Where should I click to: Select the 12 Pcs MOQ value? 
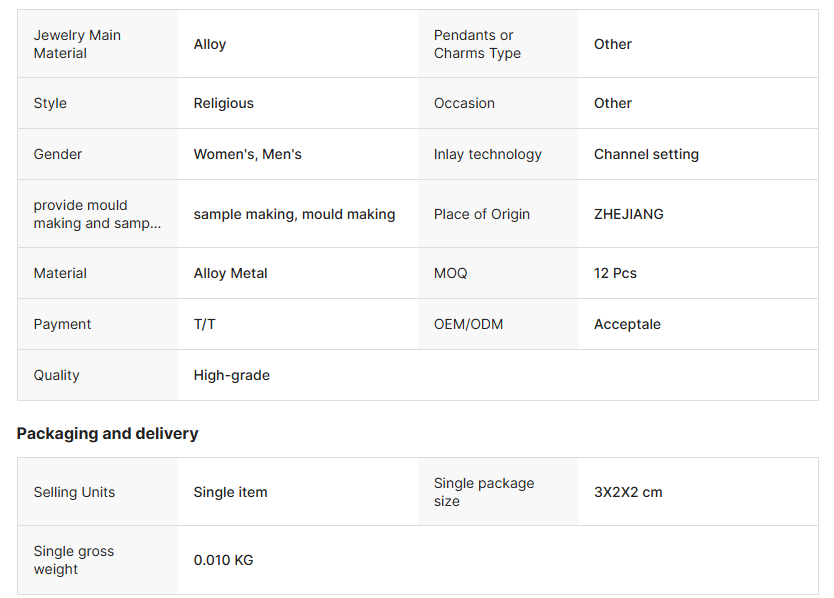[615, 273]
